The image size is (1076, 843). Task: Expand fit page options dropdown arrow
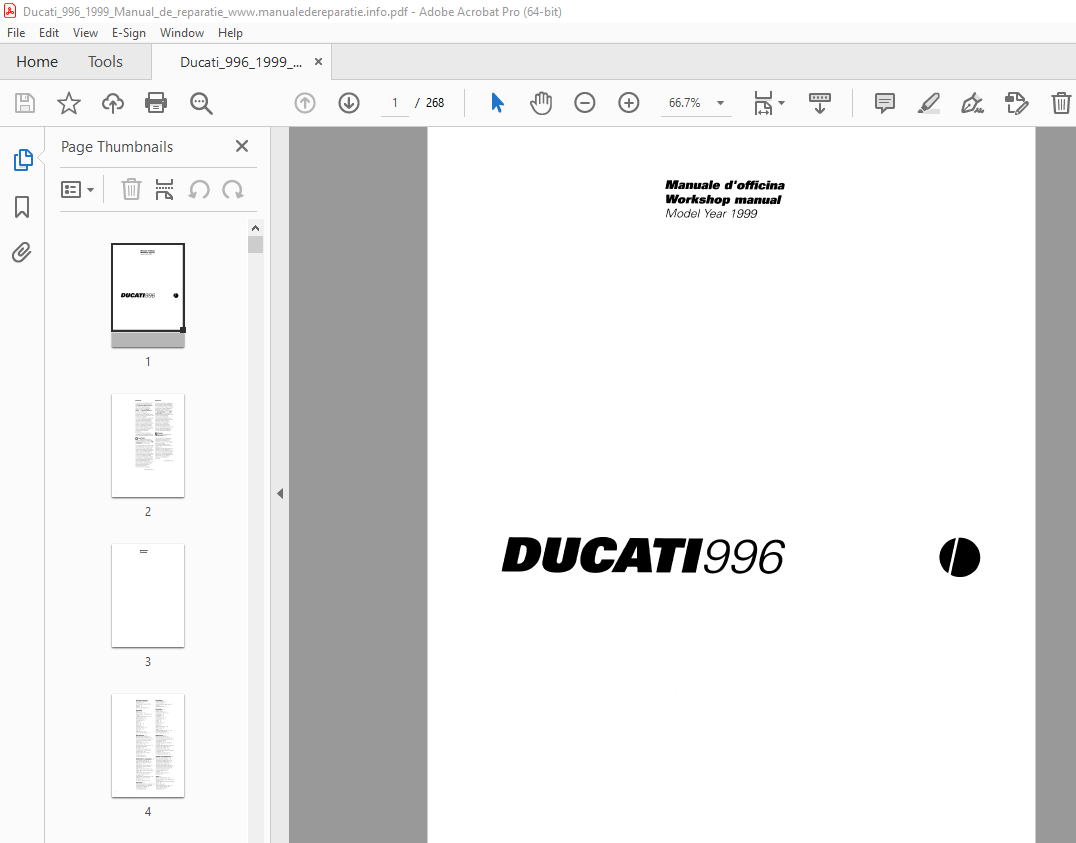click(782, 103)
